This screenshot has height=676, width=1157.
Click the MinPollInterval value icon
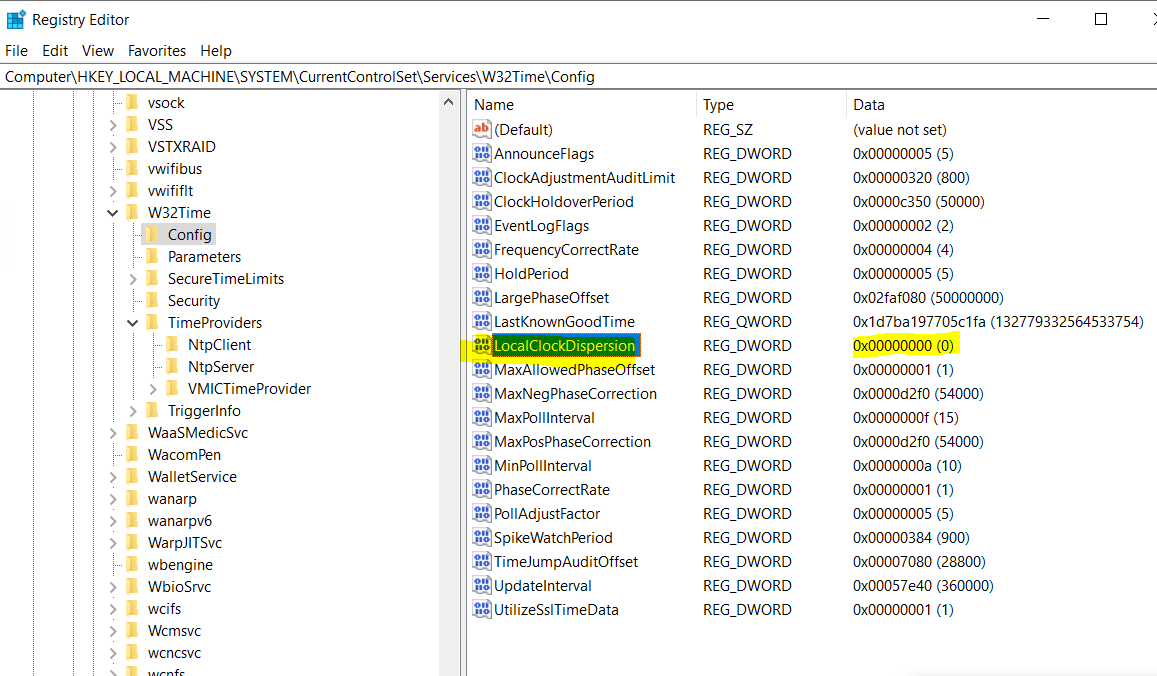click(x=482, y=465)
